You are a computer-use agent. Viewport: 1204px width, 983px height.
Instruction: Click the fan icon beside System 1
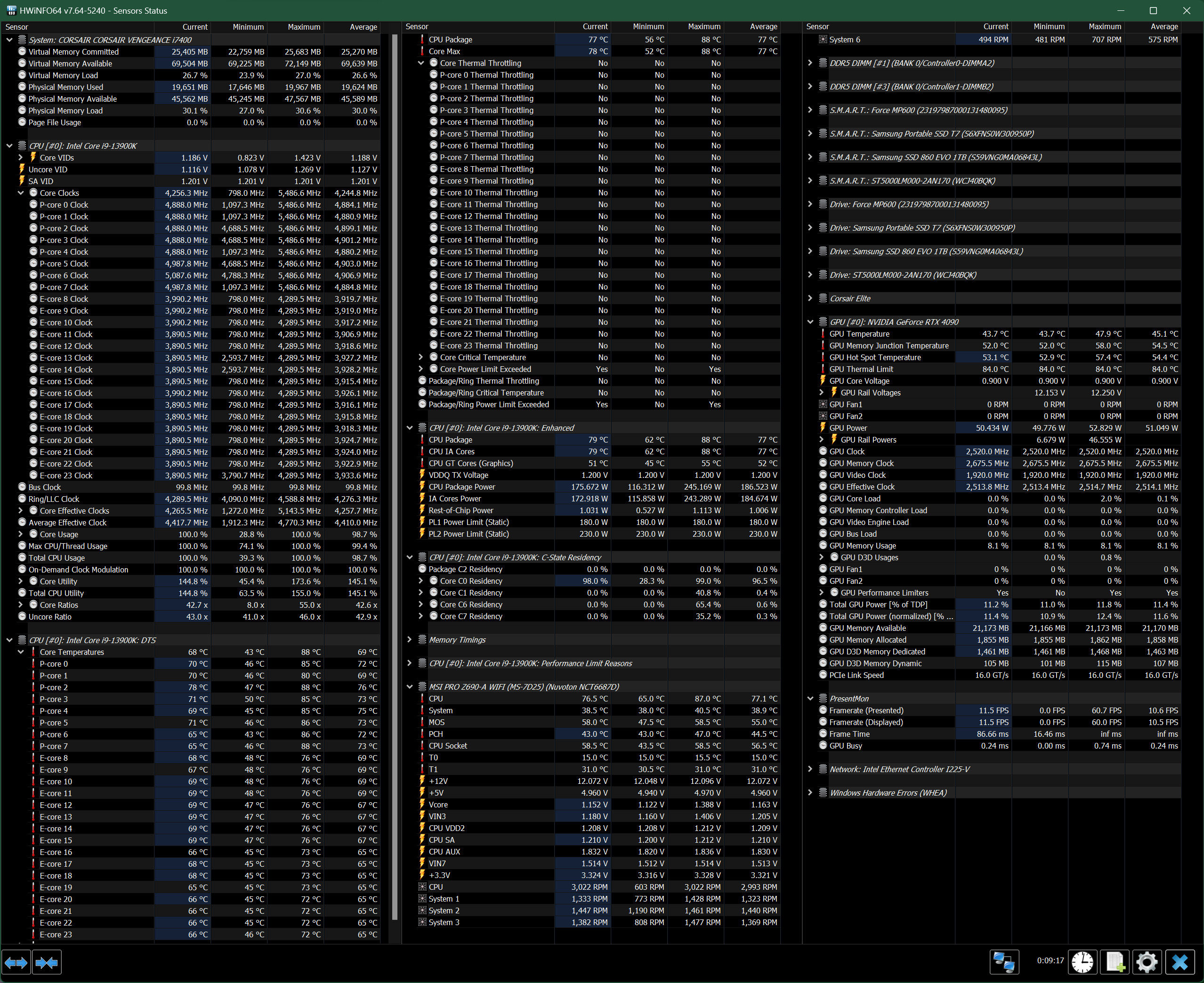tap(422, 899)
